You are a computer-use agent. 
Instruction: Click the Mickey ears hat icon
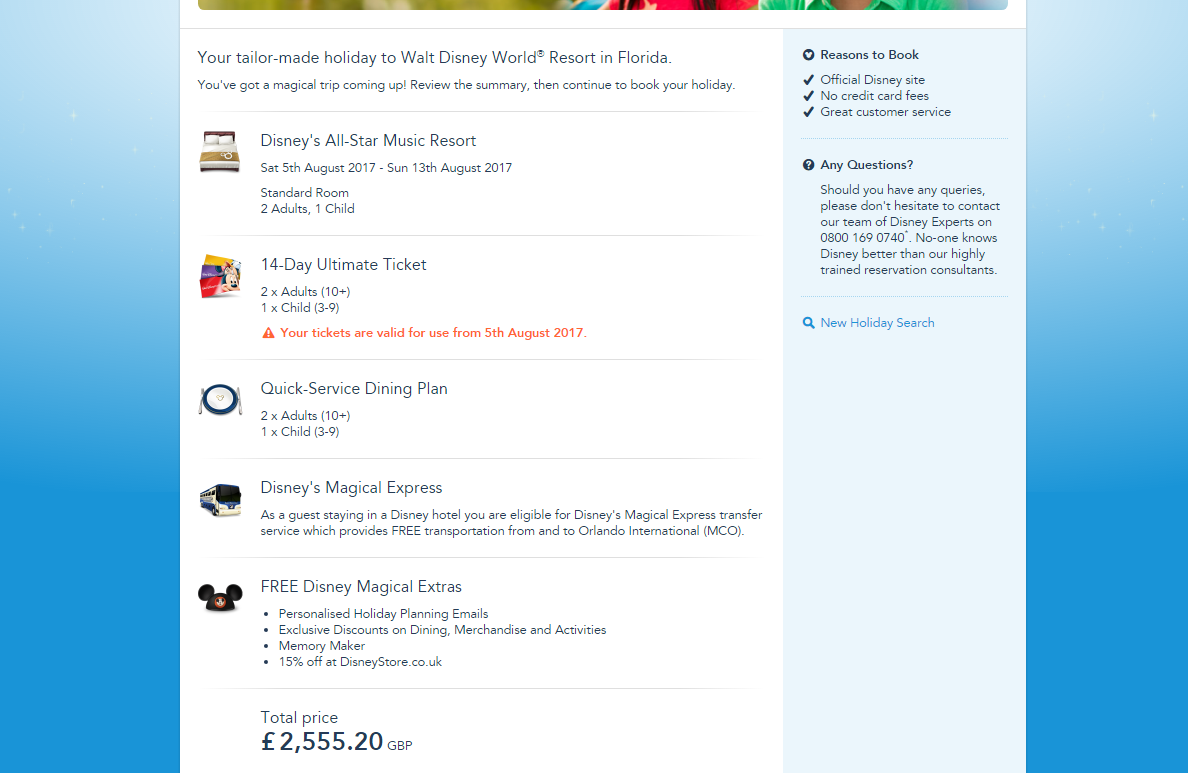220,597
